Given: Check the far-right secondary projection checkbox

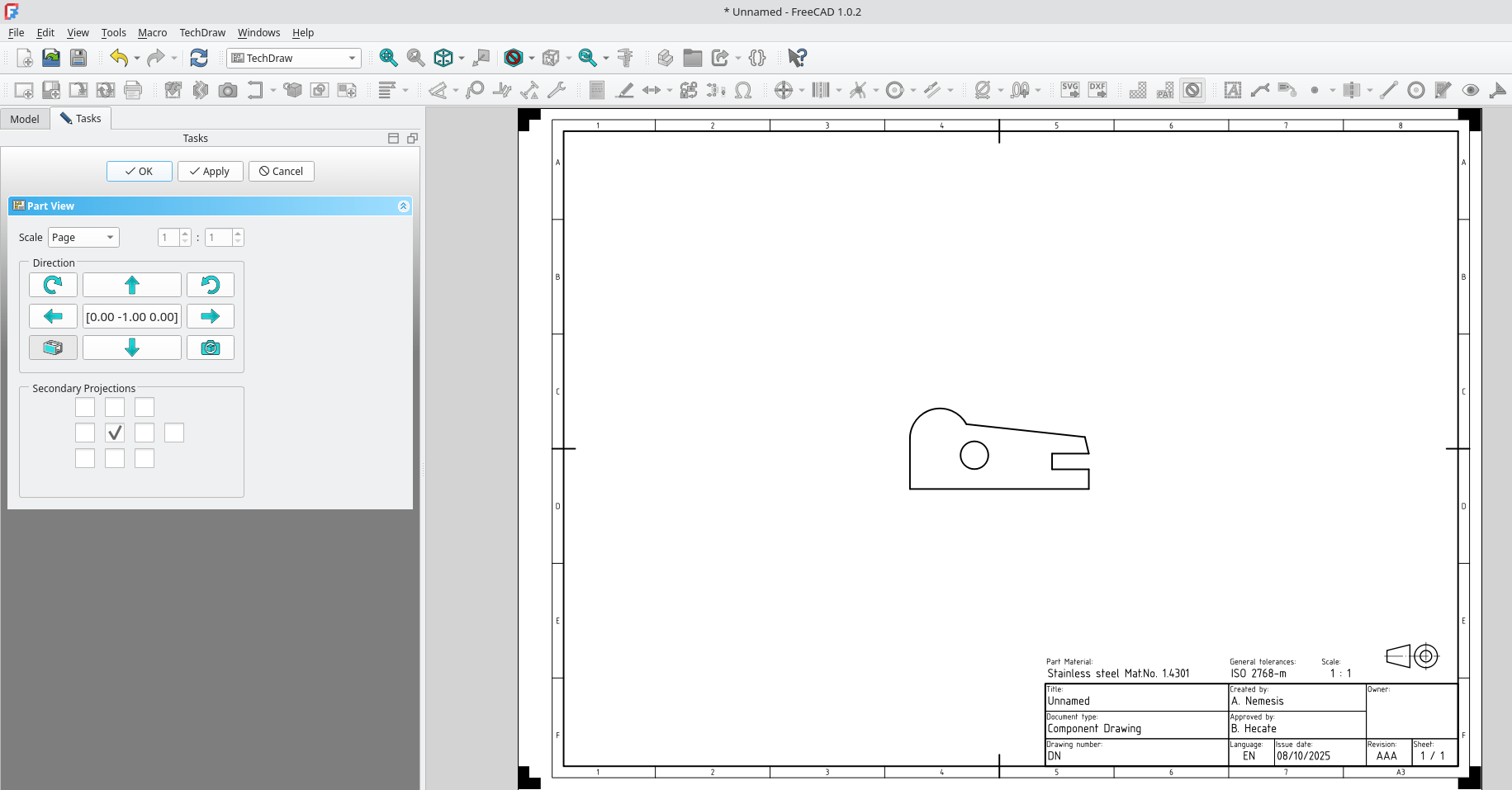Looking at the screenshot, I should pyautogui.click(x=174, y=433).
